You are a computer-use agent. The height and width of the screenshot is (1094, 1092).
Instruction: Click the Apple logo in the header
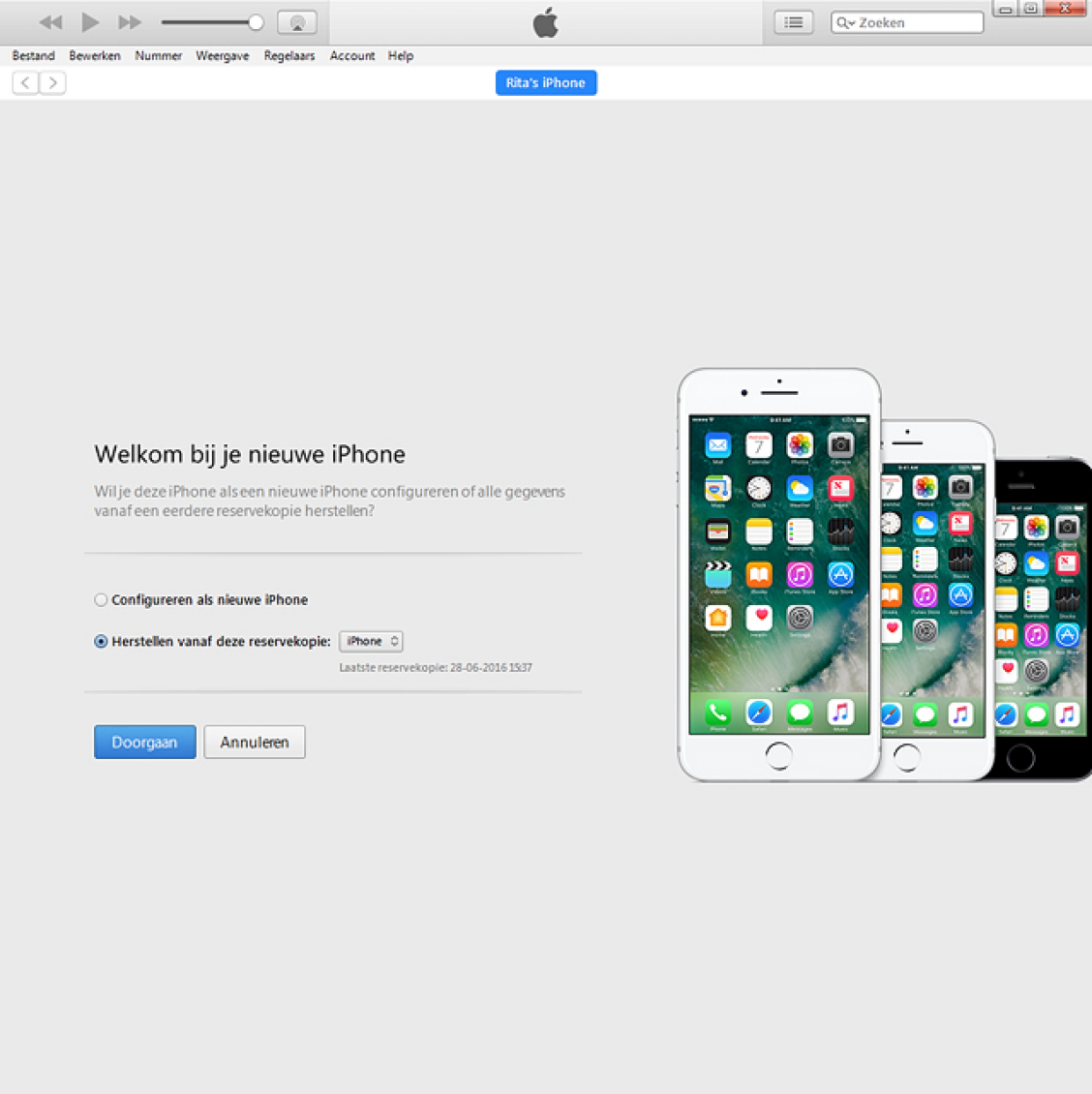[546, 22]
